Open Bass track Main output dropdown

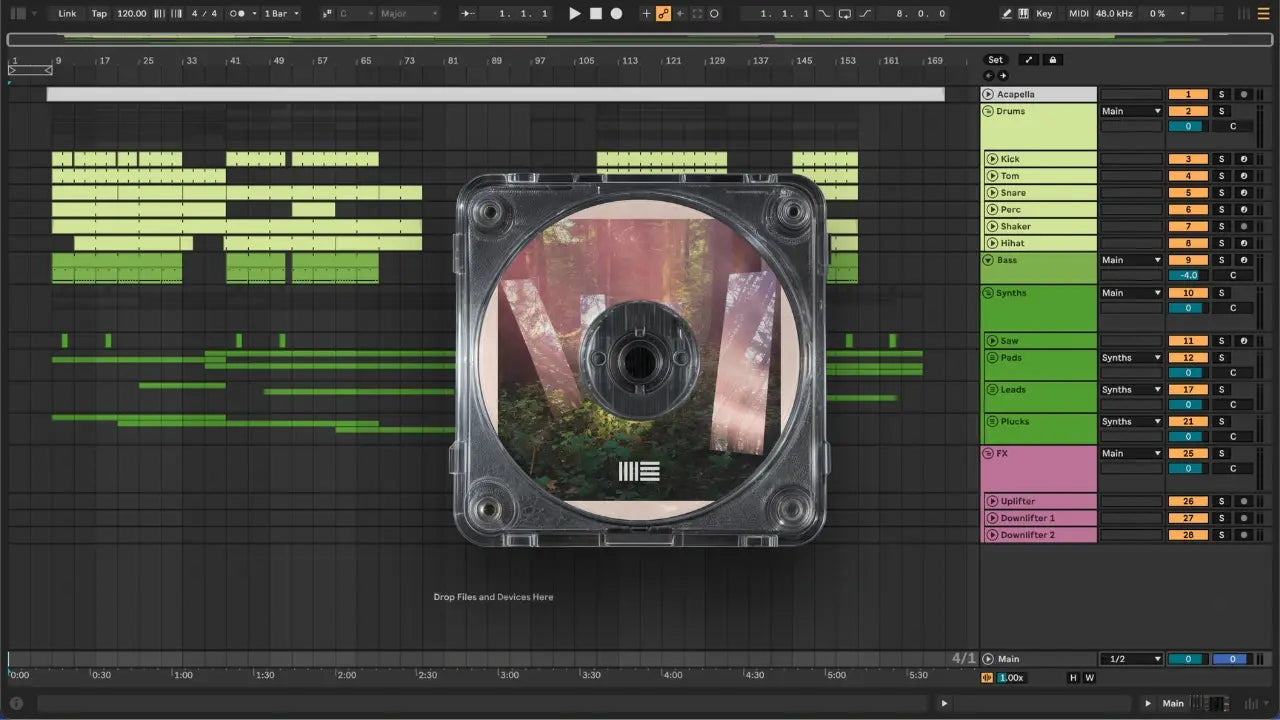click(1131, 260)
